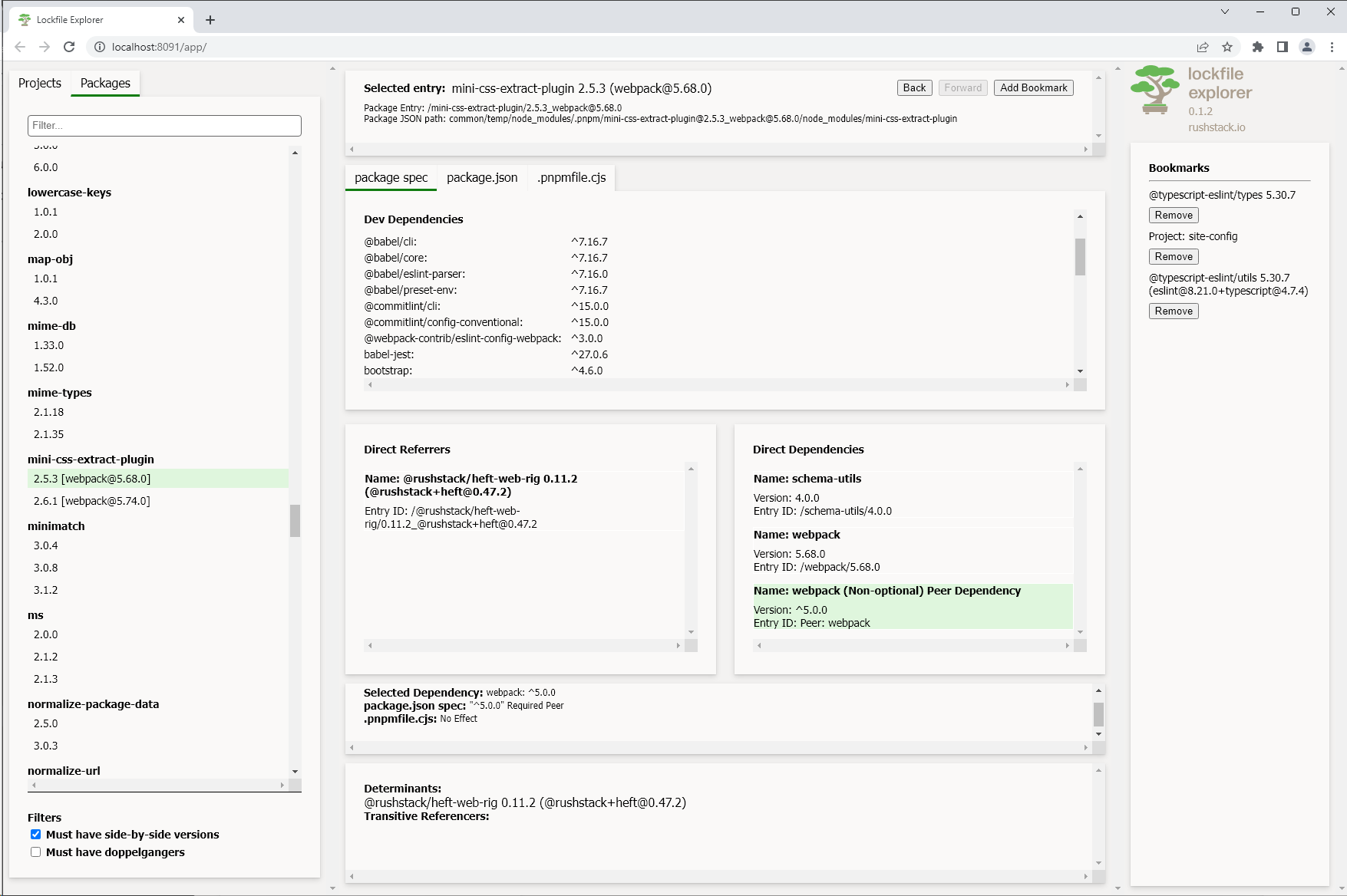Screen dimensions: 1347x896
Task: Open the tab search chevron in title bar
Action: 1225,12
